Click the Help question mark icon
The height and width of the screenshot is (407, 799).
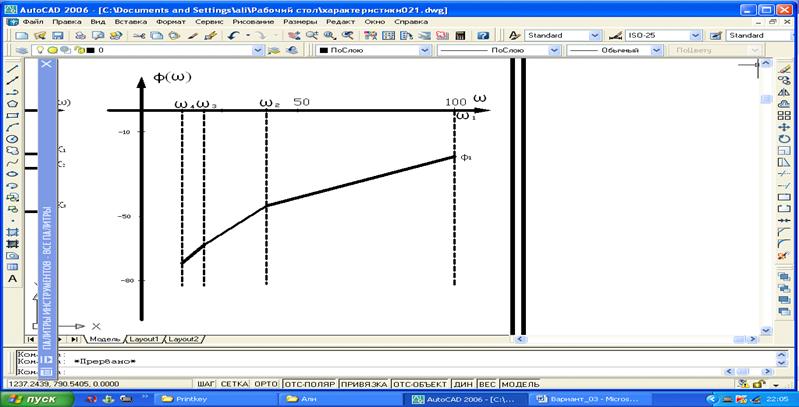pos(483,36)
